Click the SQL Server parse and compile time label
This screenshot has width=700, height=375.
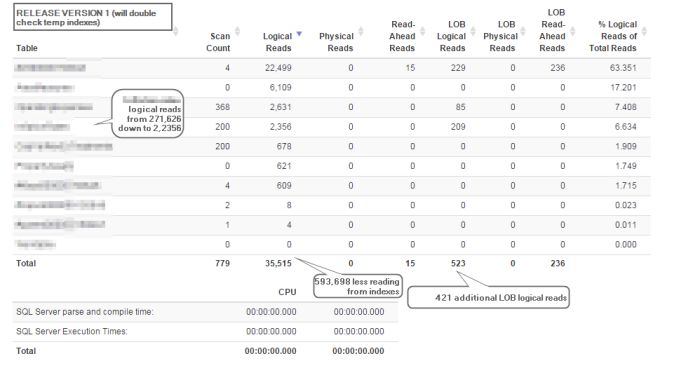[85, 312]
